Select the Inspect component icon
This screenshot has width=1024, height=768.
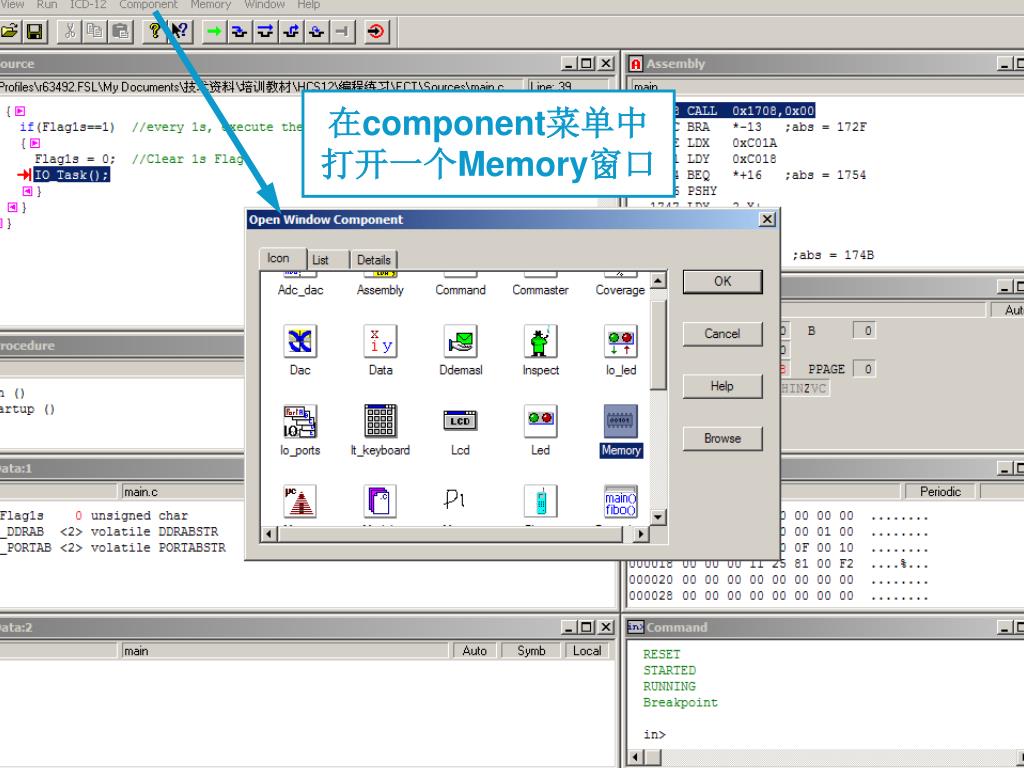[541, 341]
